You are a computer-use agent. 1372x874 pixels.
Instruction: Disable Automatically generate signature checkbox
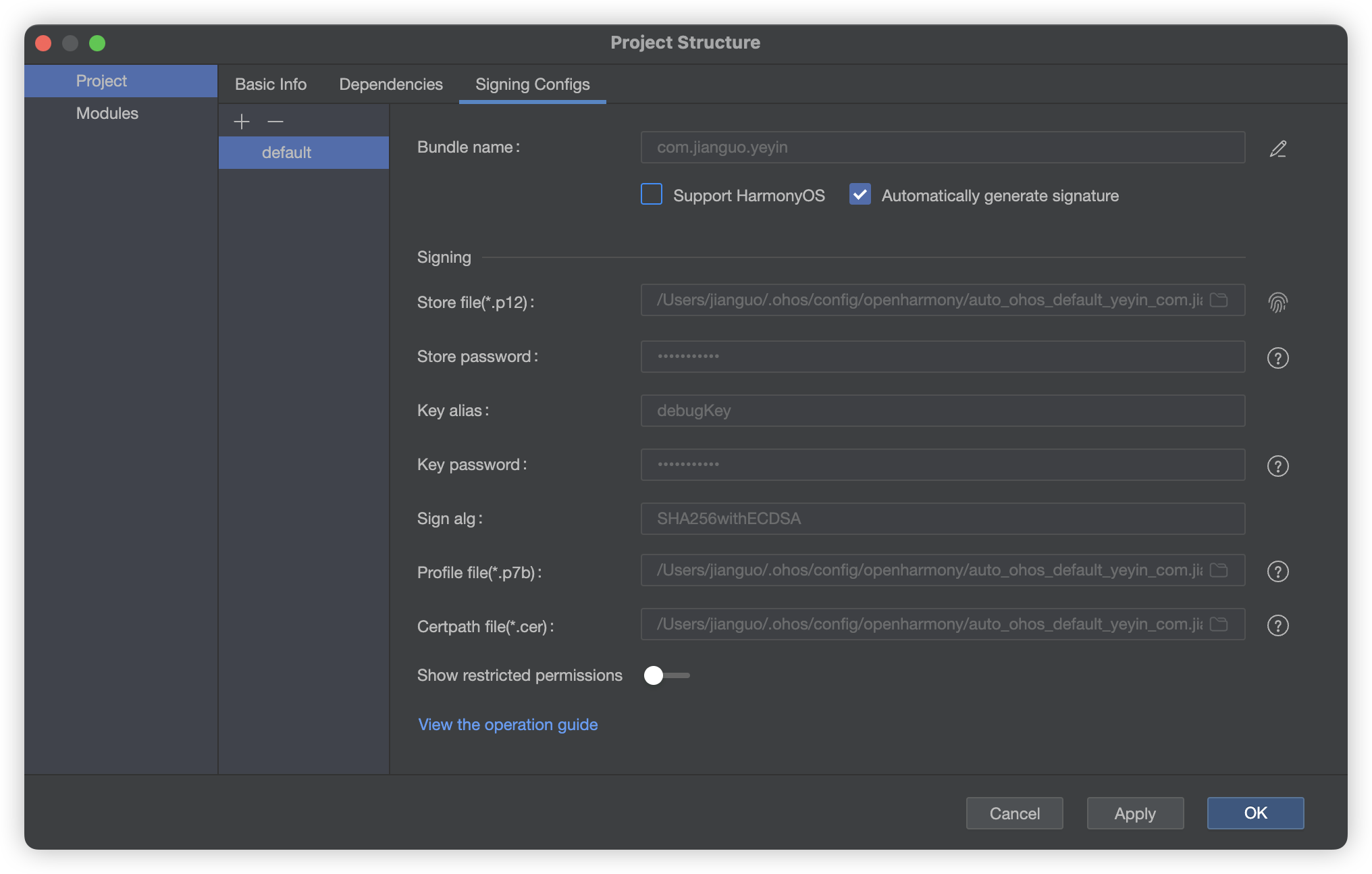point(859,195)
